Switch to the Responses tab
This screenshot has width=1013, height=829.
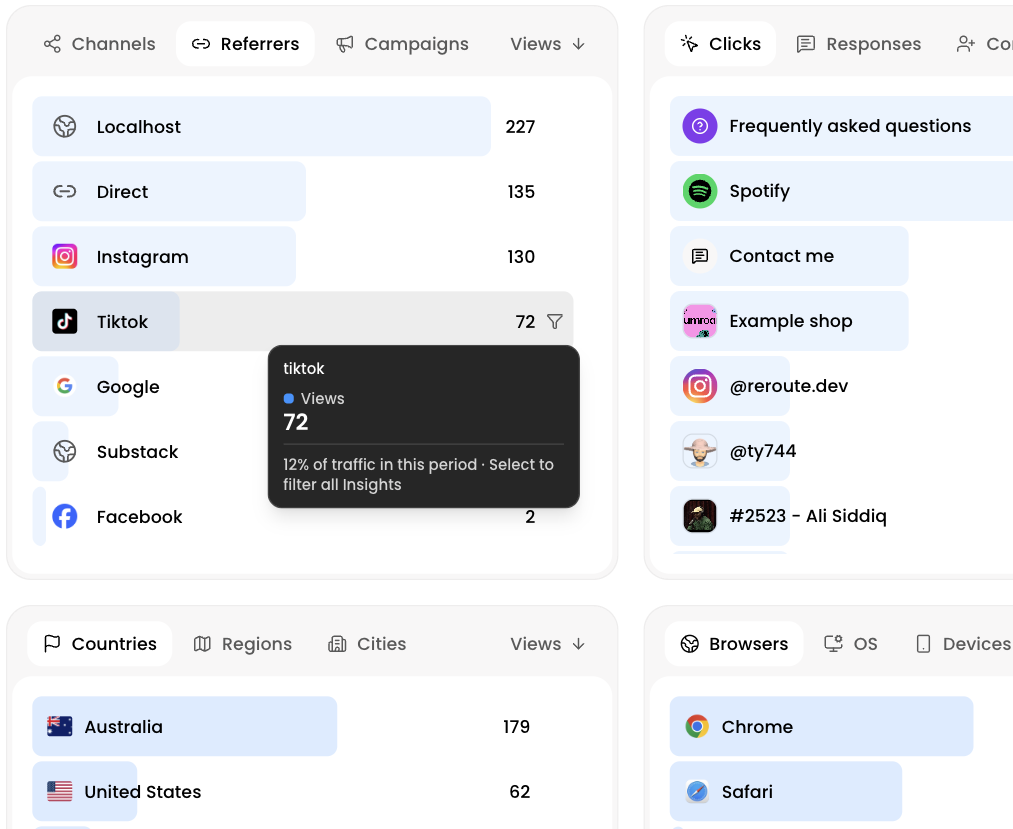tap(859, 44)
